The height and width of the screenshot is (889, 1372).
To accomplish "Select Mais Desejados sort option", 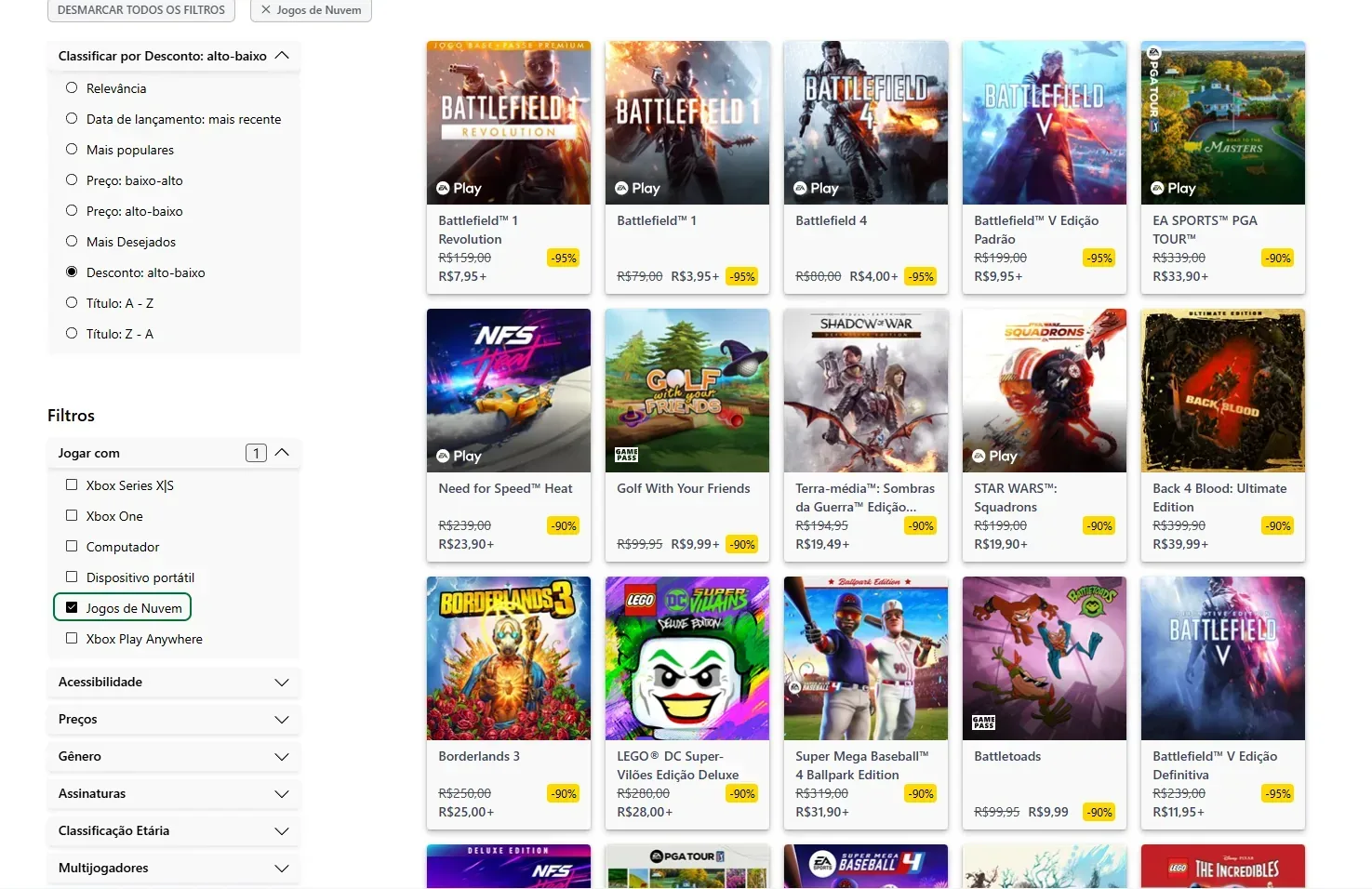I will (72, 242).
